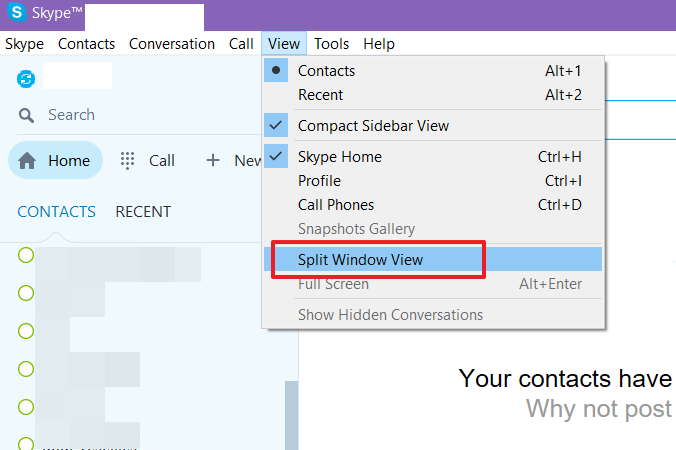Open the Skype menu in menu bar

point(24,44)
